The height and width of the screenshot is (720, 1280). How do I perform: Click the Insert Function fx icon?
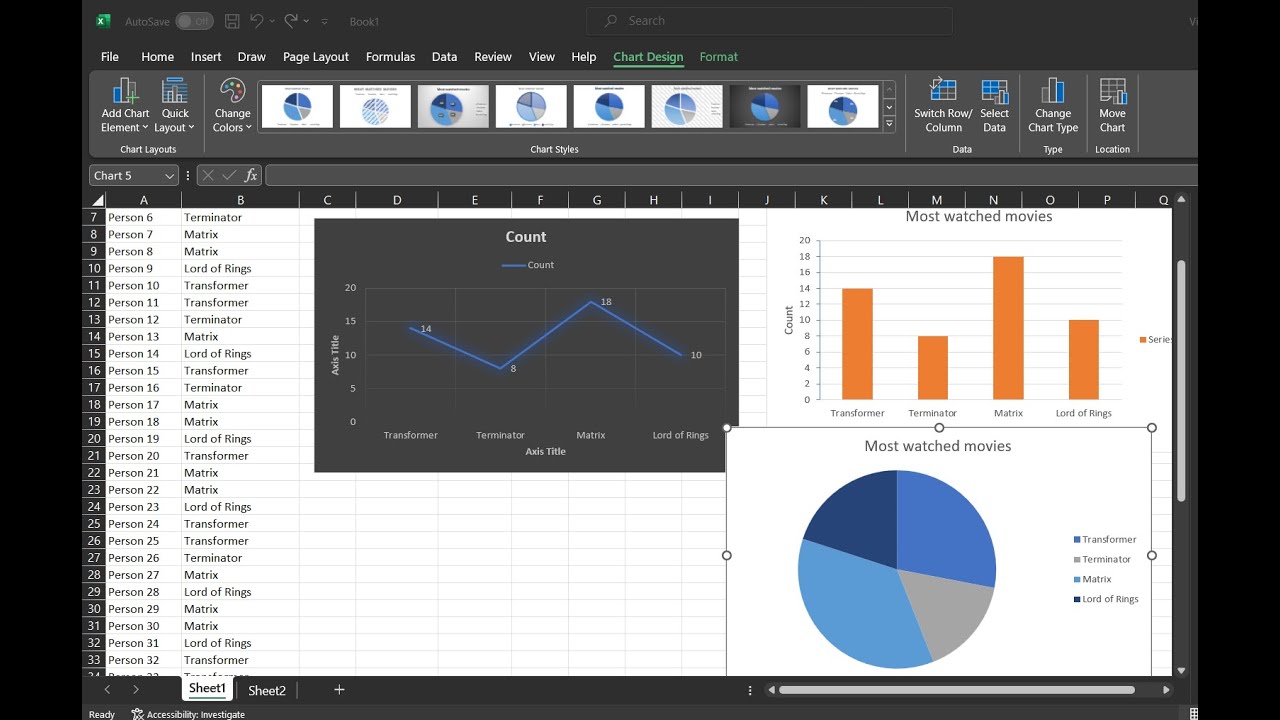(251, 175)
